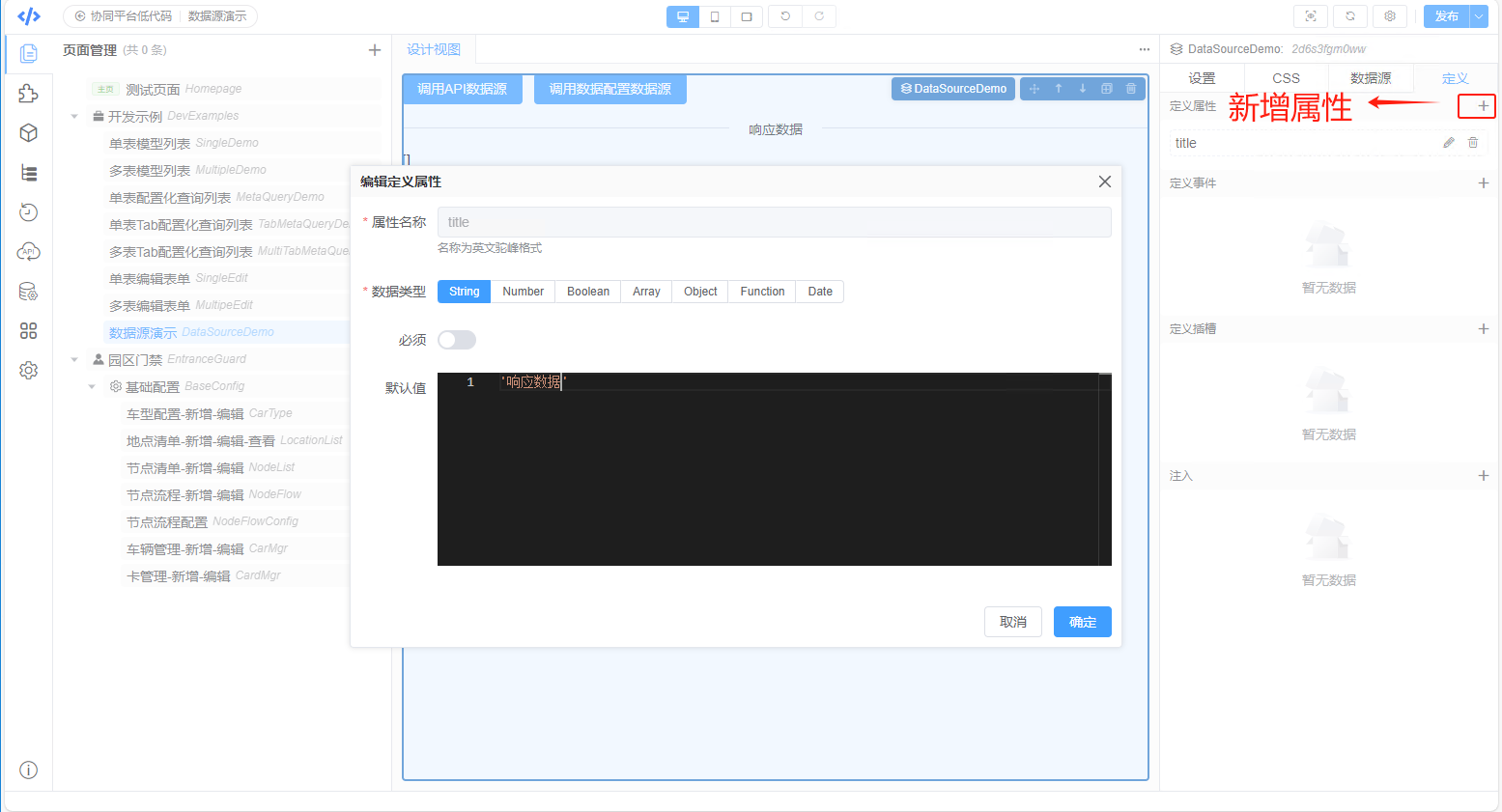Viewport: 1502px width, 812px height.
Task: Open the outline tree panel
Action: [29, 173]
